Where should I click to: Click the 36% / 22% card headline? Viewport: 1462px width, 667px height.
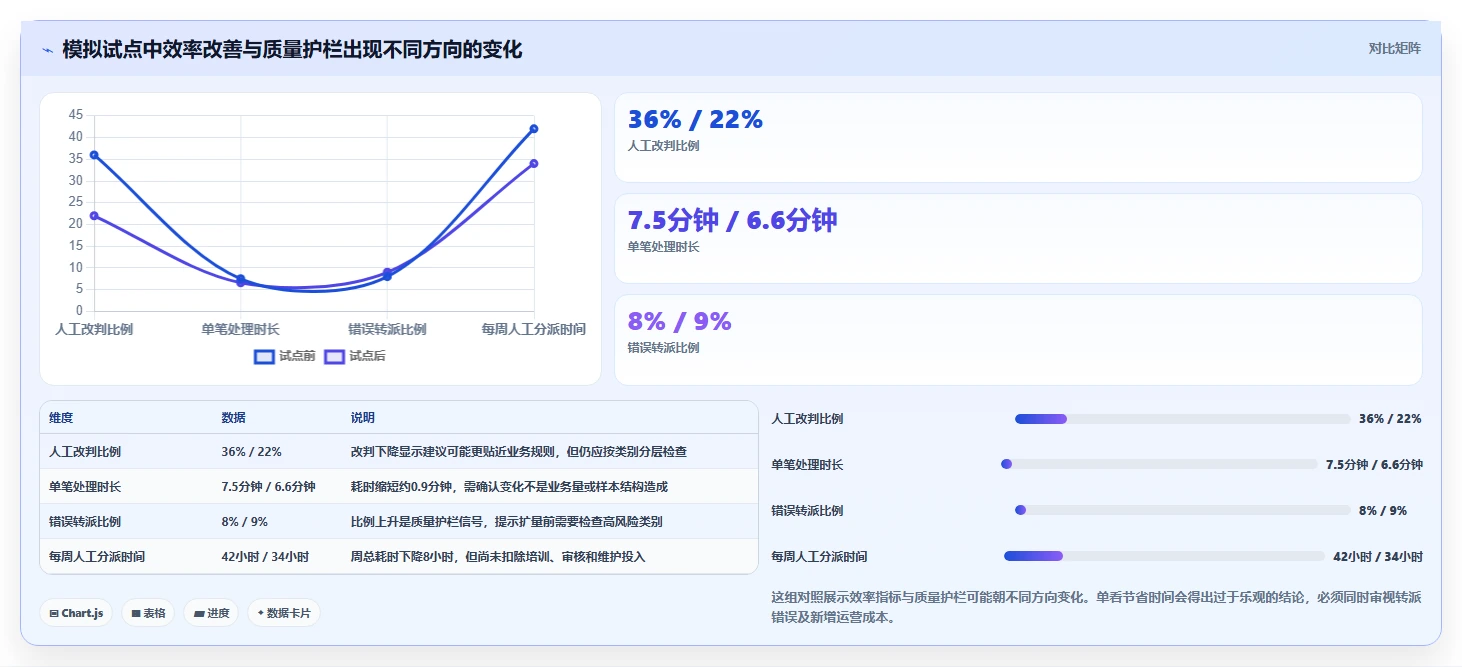(695, 120)
